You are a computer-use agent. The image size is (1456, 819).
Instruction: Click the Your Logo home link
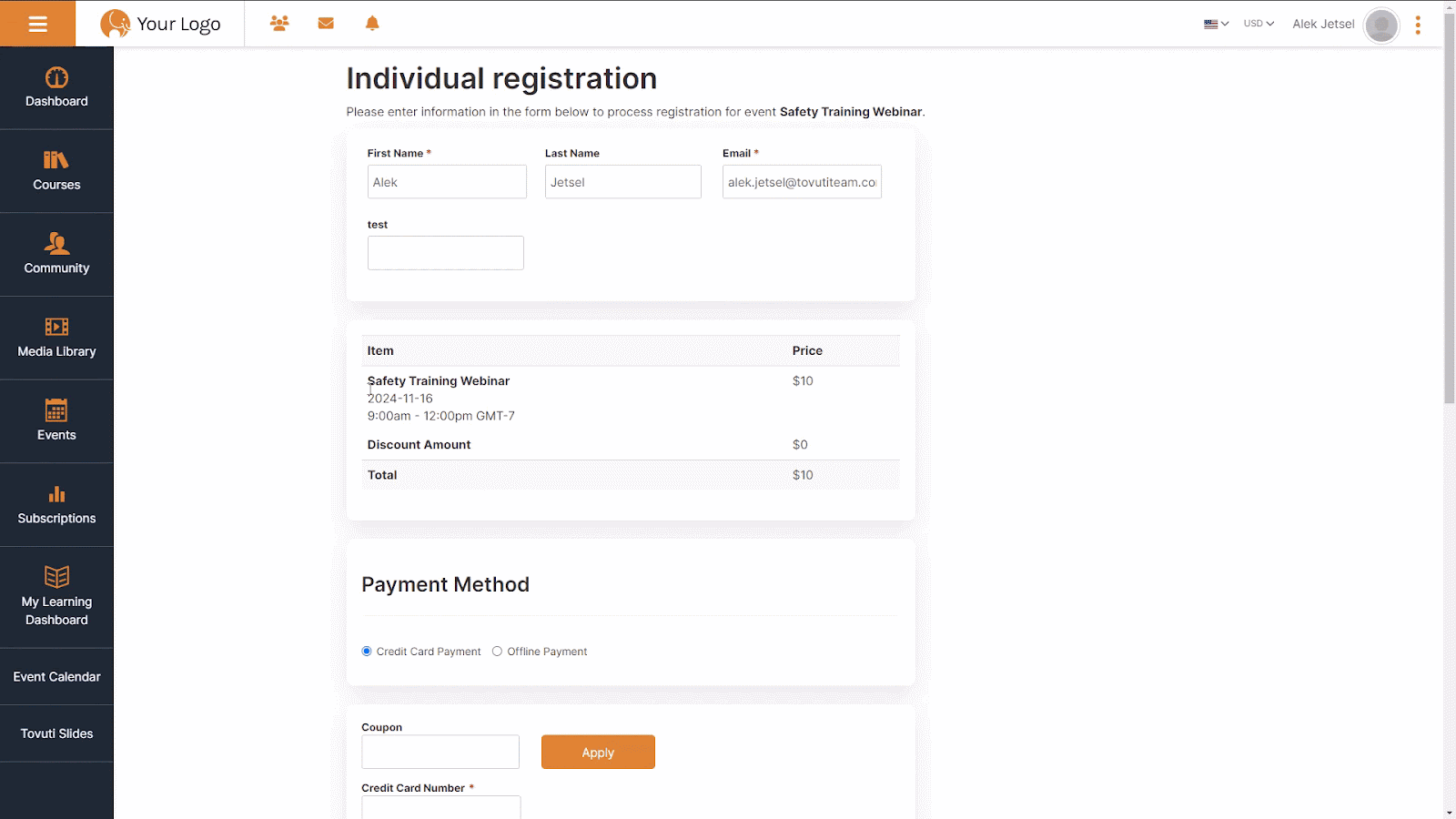point(160,24)
